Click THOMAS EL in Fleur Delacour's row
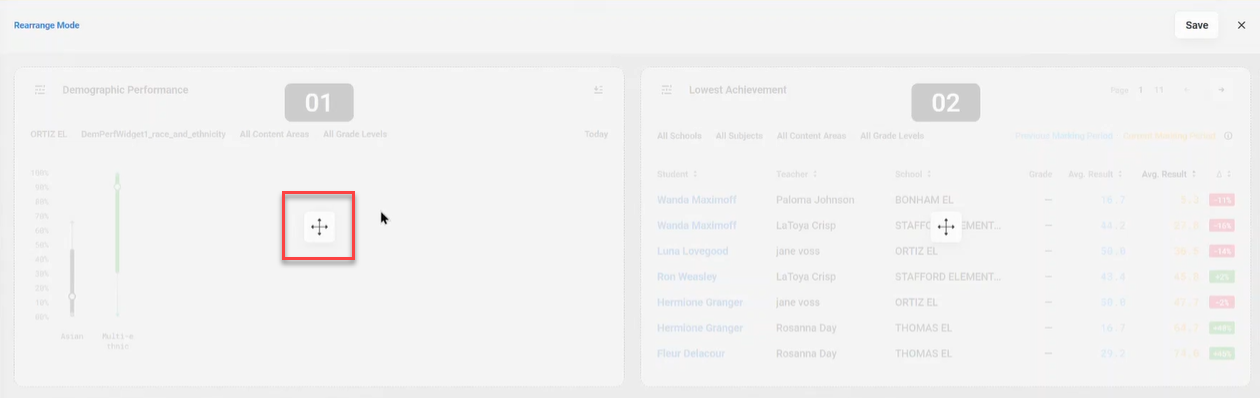This screenshot has height=398, width=1260. 922,353
